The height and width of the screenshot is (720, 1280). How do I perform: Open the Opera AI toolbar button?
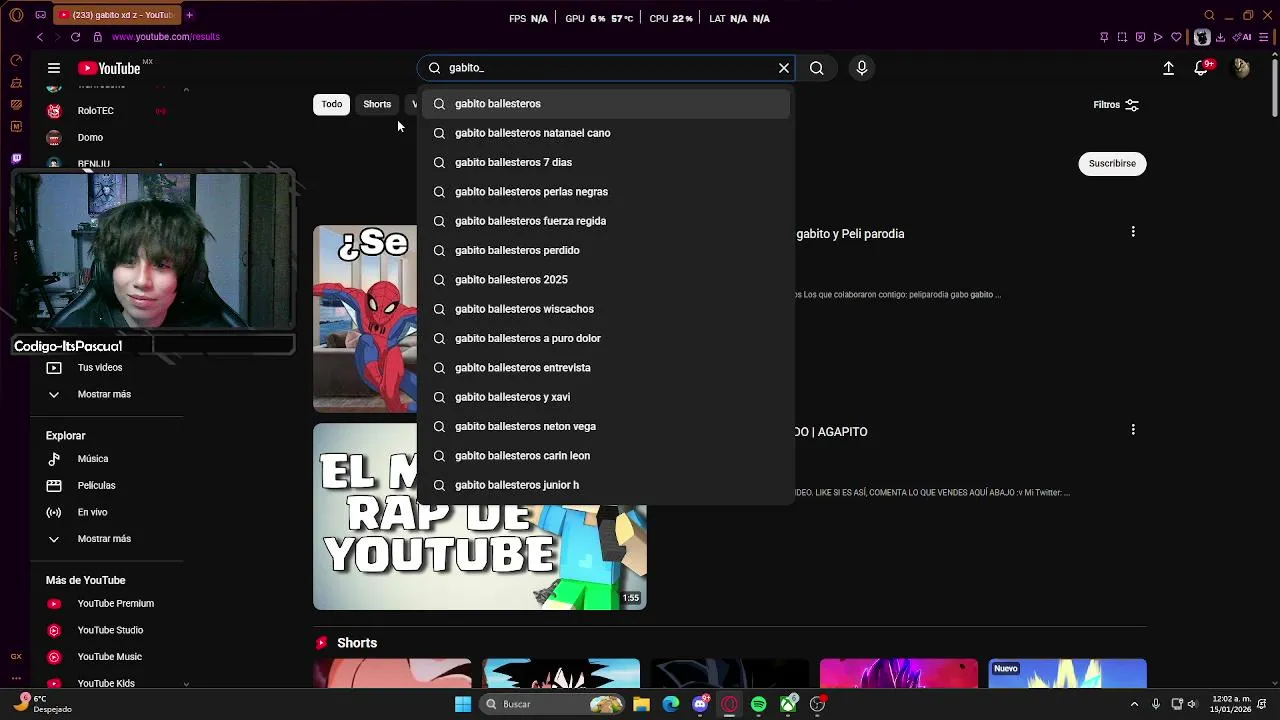coord(1243,37)
